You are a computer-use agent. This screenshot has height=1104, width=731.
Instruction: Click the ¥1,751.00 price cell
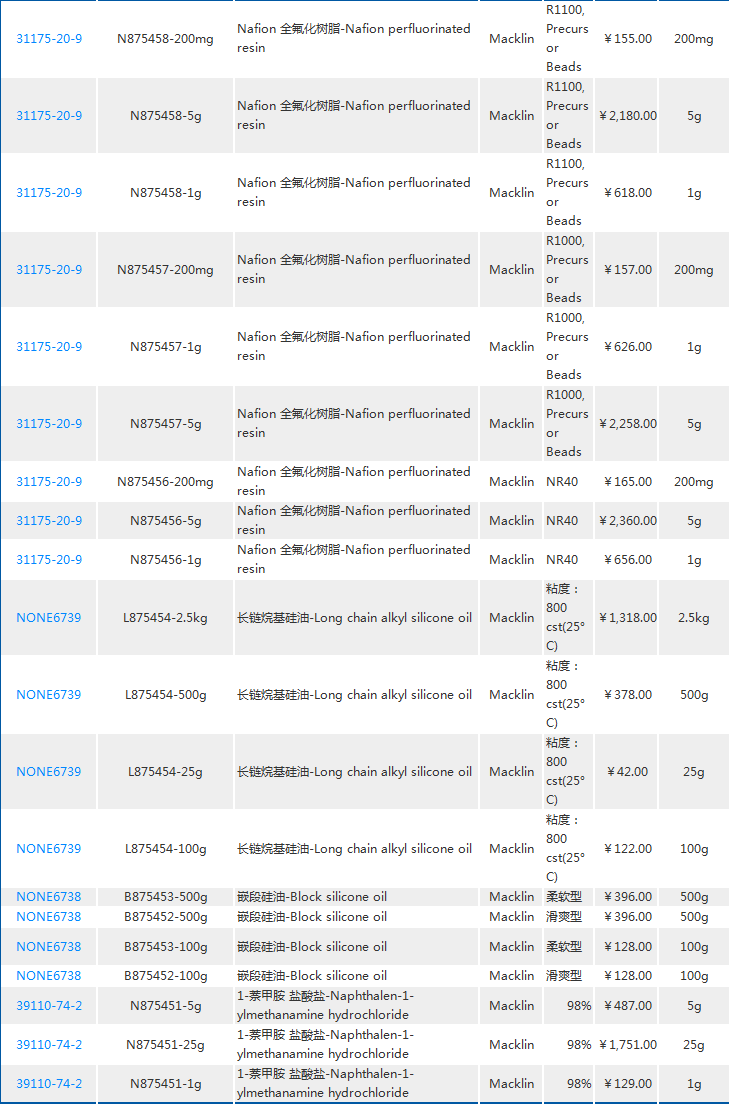(x=628, y=1045)
